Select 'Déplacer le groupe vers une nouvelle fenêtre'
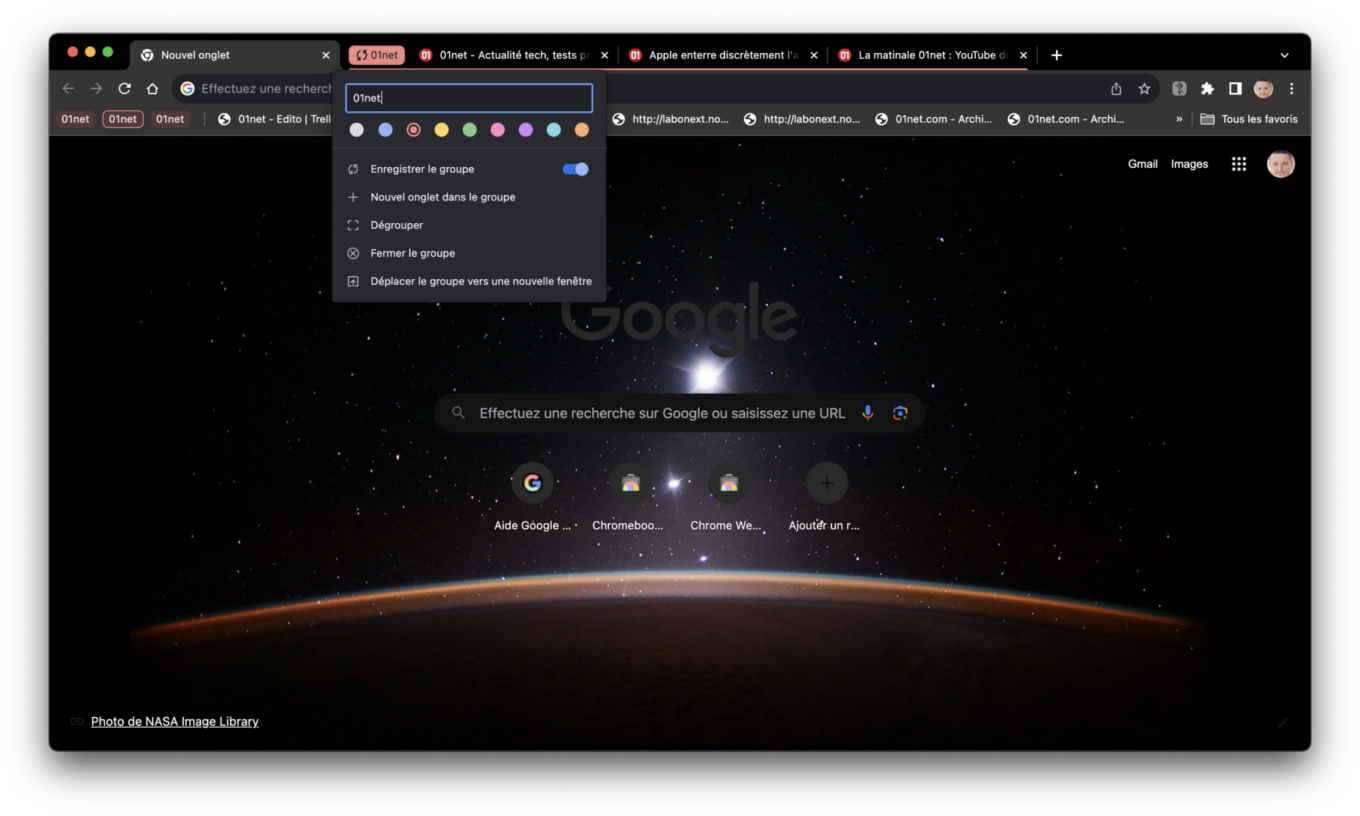Viewport: 1360px width, 816px height. pyautogui.click(x=469, y=281)
